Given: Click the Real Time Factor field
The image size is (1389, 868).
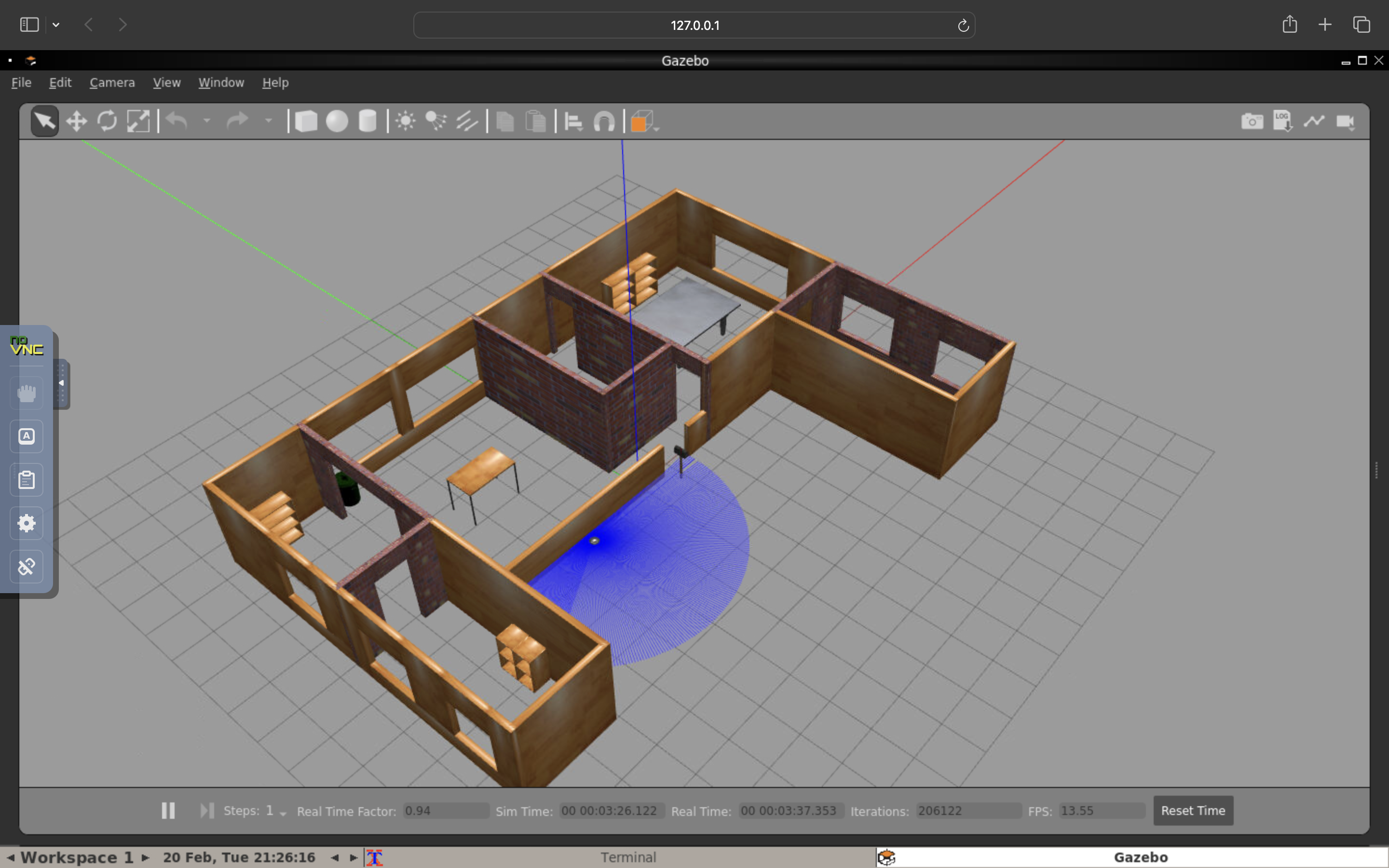Looking at the screenshot, I should pyautogui.click(x=446, y=811).
